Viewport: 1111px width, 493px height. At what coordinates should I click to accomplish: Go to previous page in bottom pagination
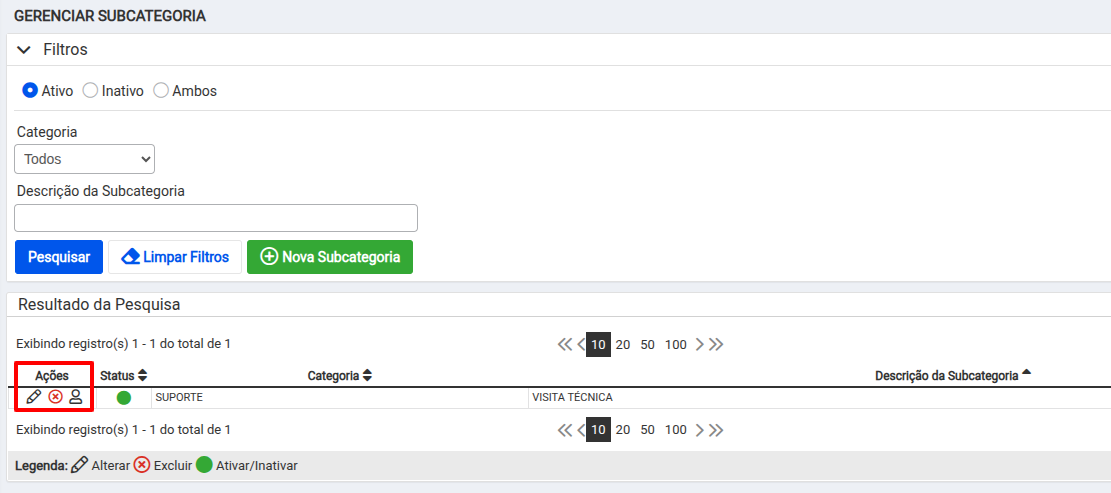(x=580, y=430)
